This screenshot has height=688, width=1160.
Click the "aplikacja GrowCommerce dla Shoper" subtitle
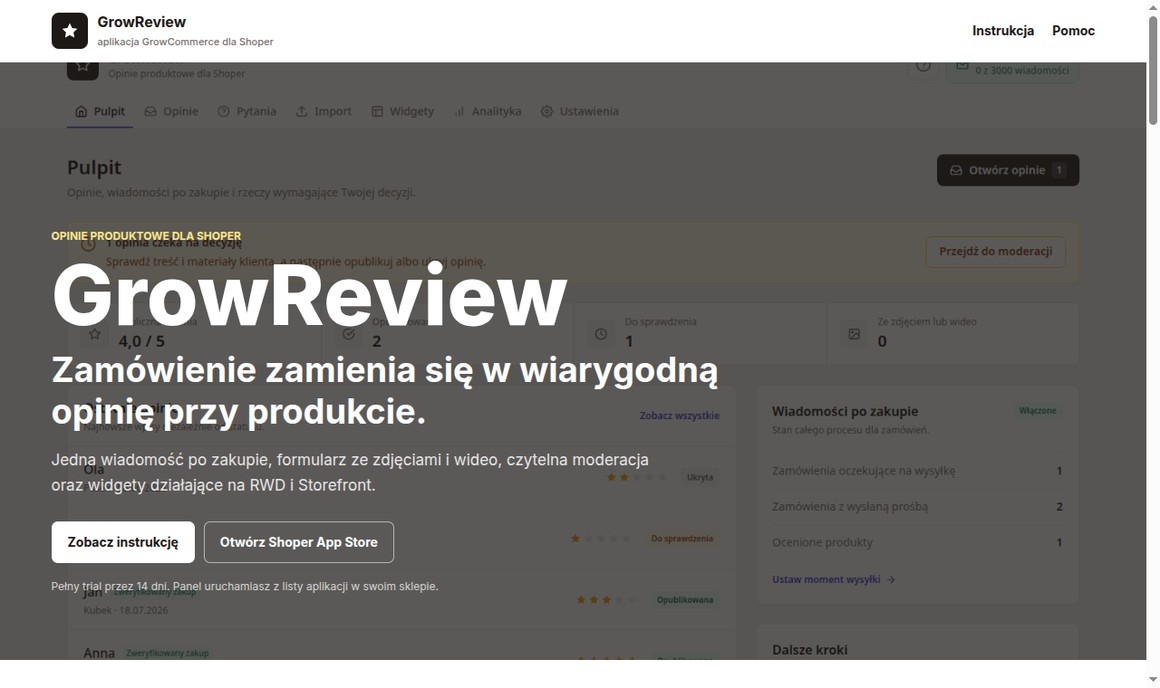tap(186, 42)
